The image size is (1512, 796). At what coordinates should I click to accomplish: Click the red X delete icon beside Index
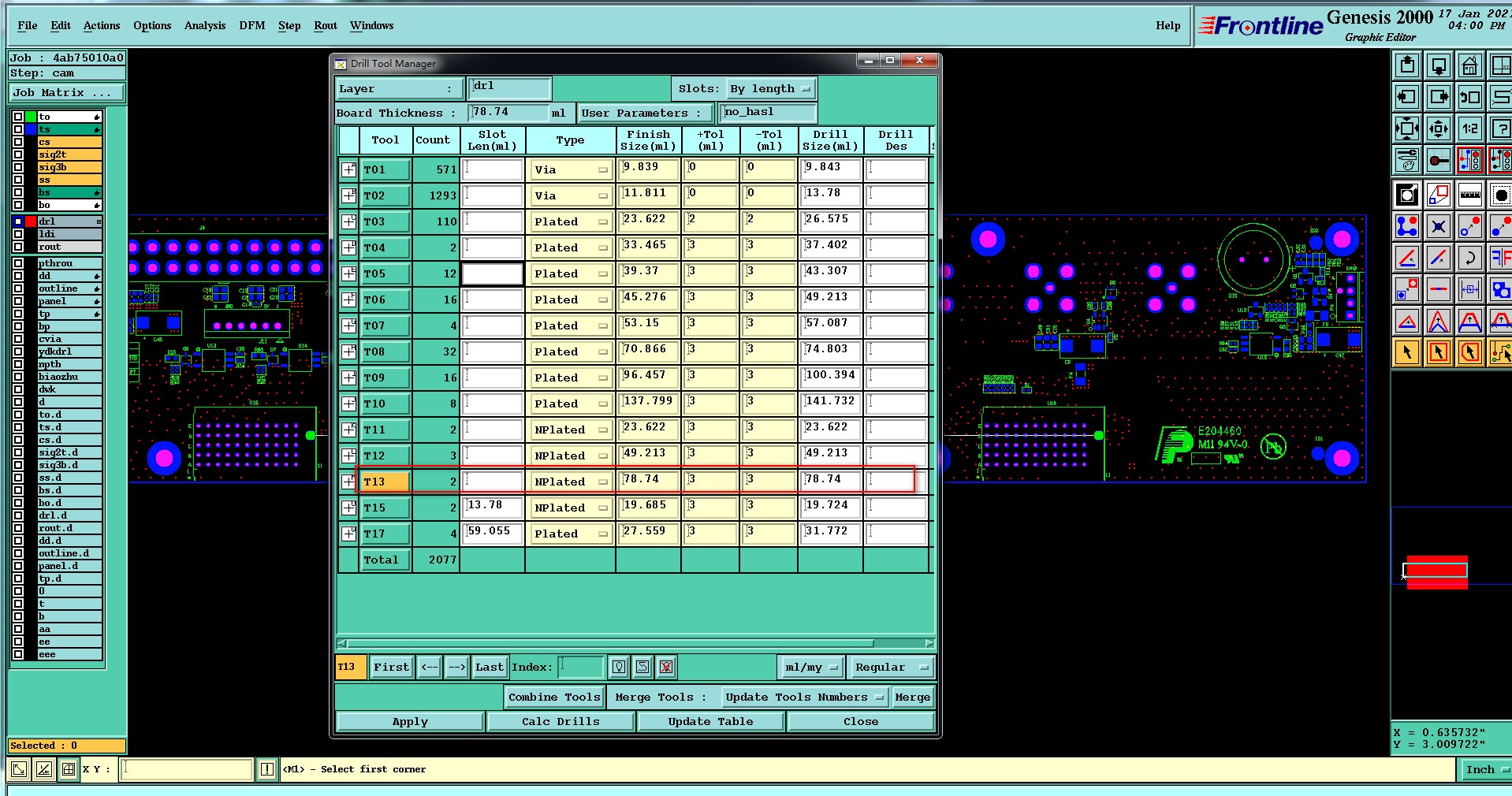(x=666, y=667)
